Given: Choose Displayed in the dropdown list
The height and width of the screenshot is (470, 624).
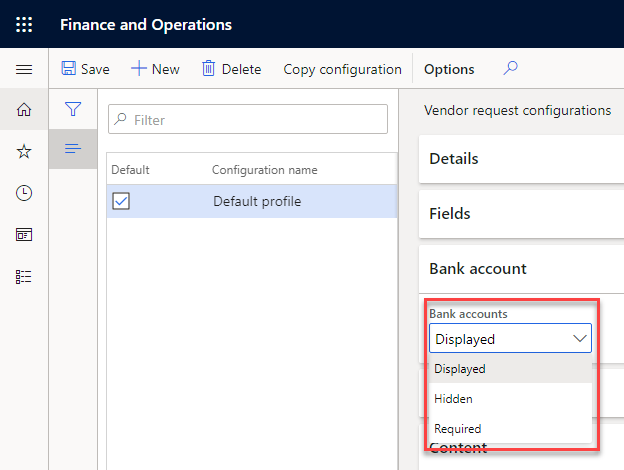Looking at the screenshot, I should click(510, 369).
